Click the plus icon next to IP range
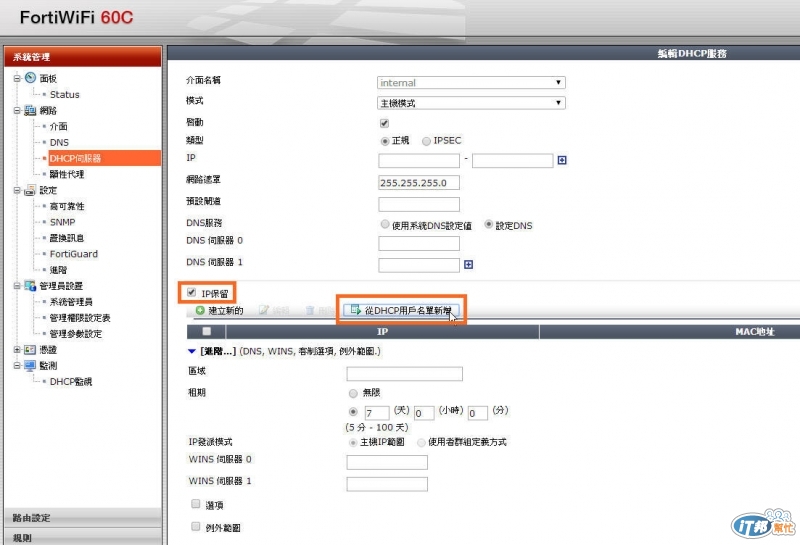 [562, 160]
